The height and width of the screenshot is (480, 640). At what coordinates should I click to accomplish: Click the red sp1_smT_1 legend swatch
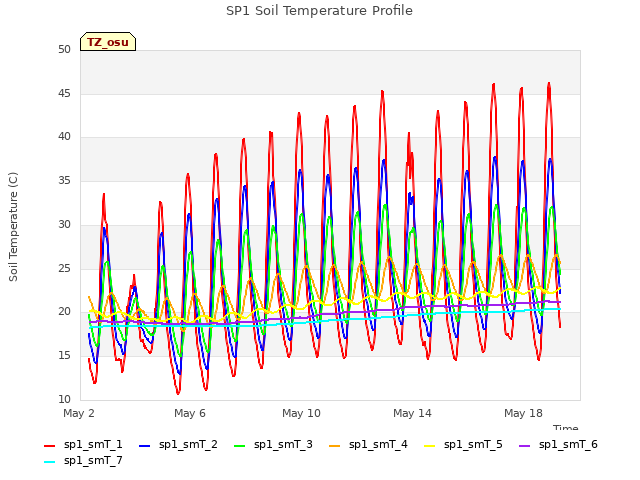(x=49, y=446)
